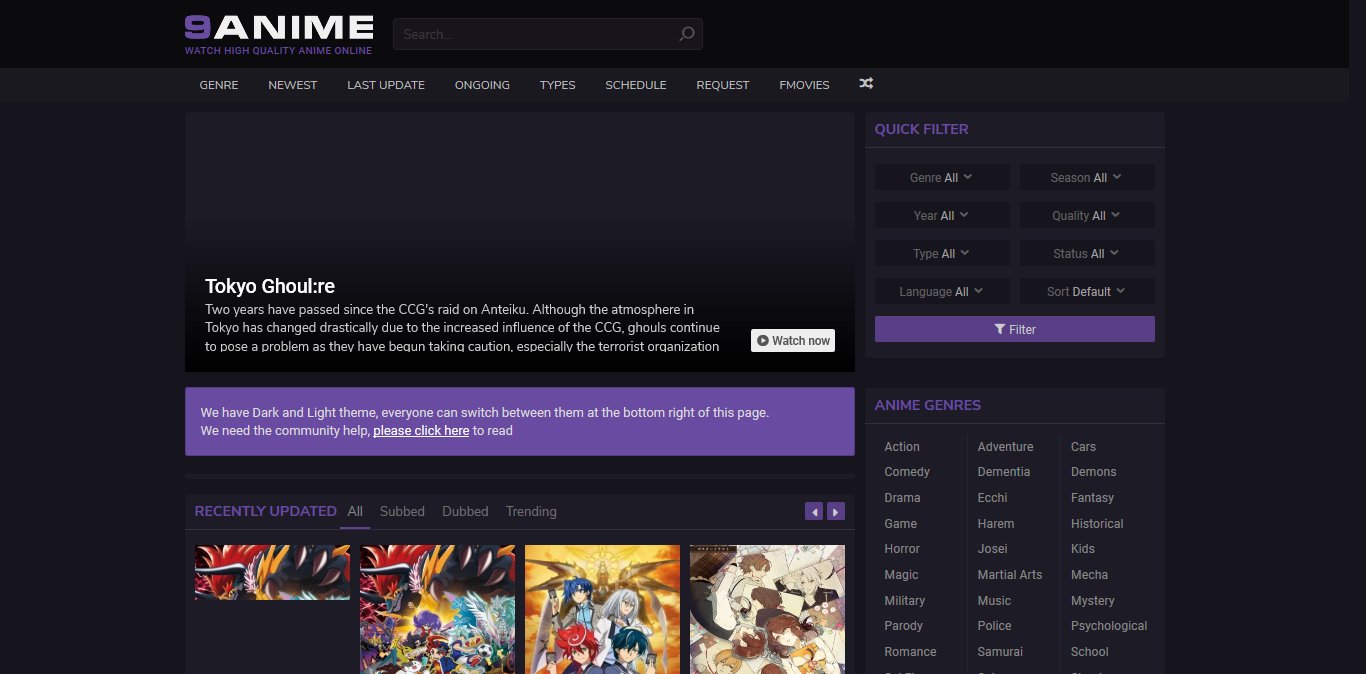Viewport: 1366px width, 674px height.
Task: Select the Action genre
Action: point(902,447)
